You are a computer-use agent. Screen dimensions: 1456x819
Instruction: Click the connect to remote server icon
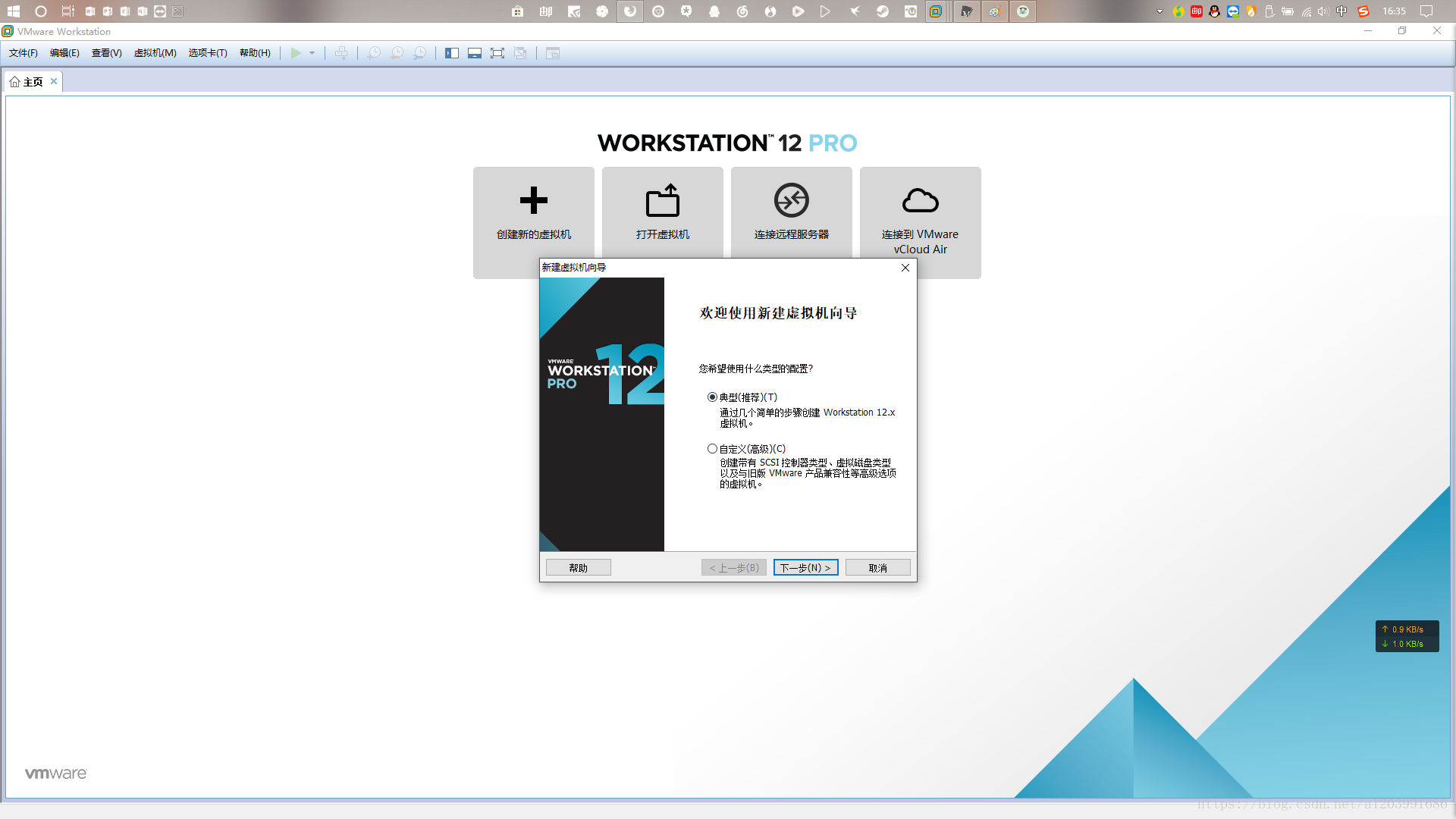pyautogui.click(x=791, y=200)
